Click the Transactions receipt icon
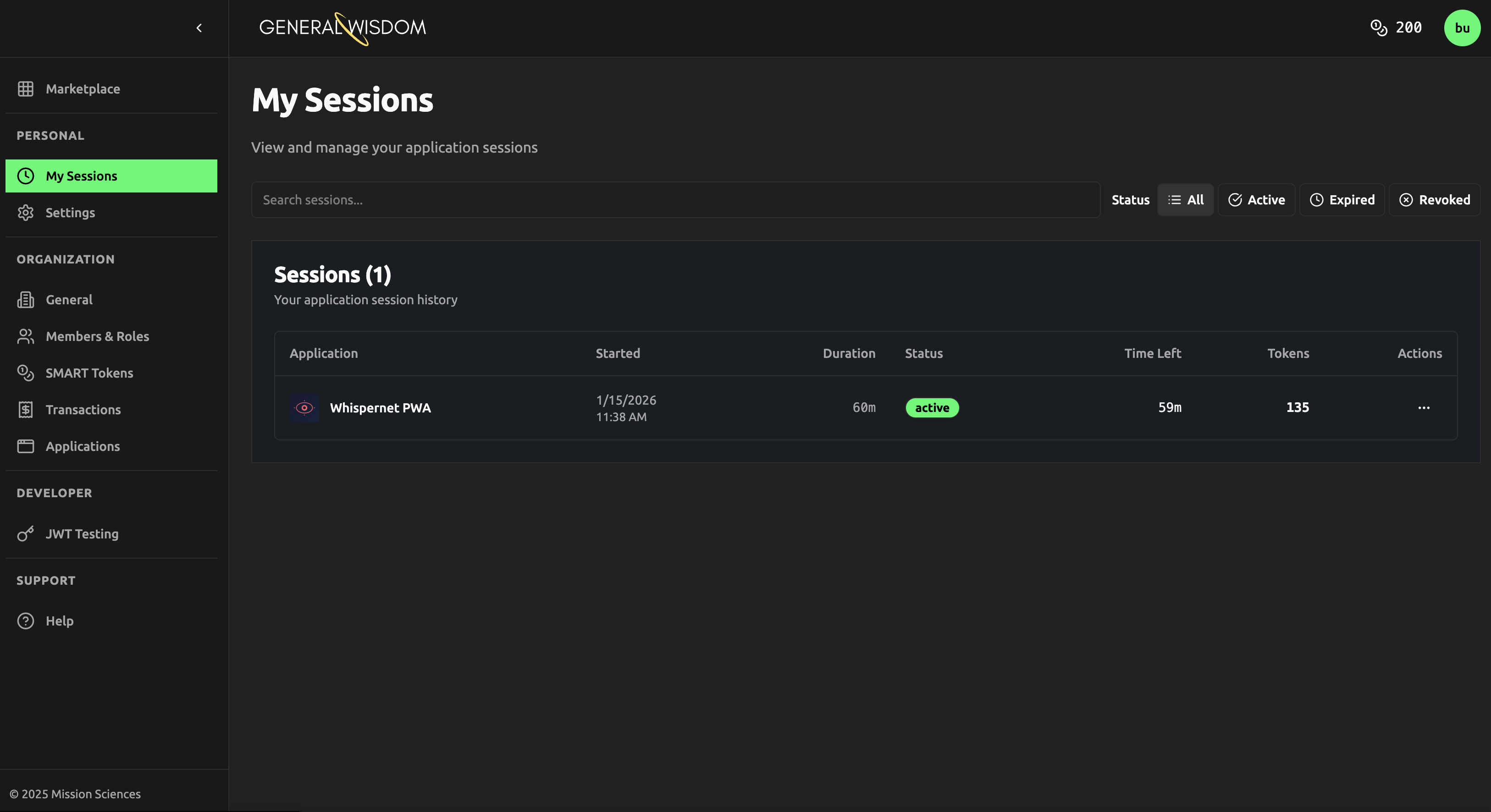Viewport: 1491px width, 812px height. pos(26,410)
